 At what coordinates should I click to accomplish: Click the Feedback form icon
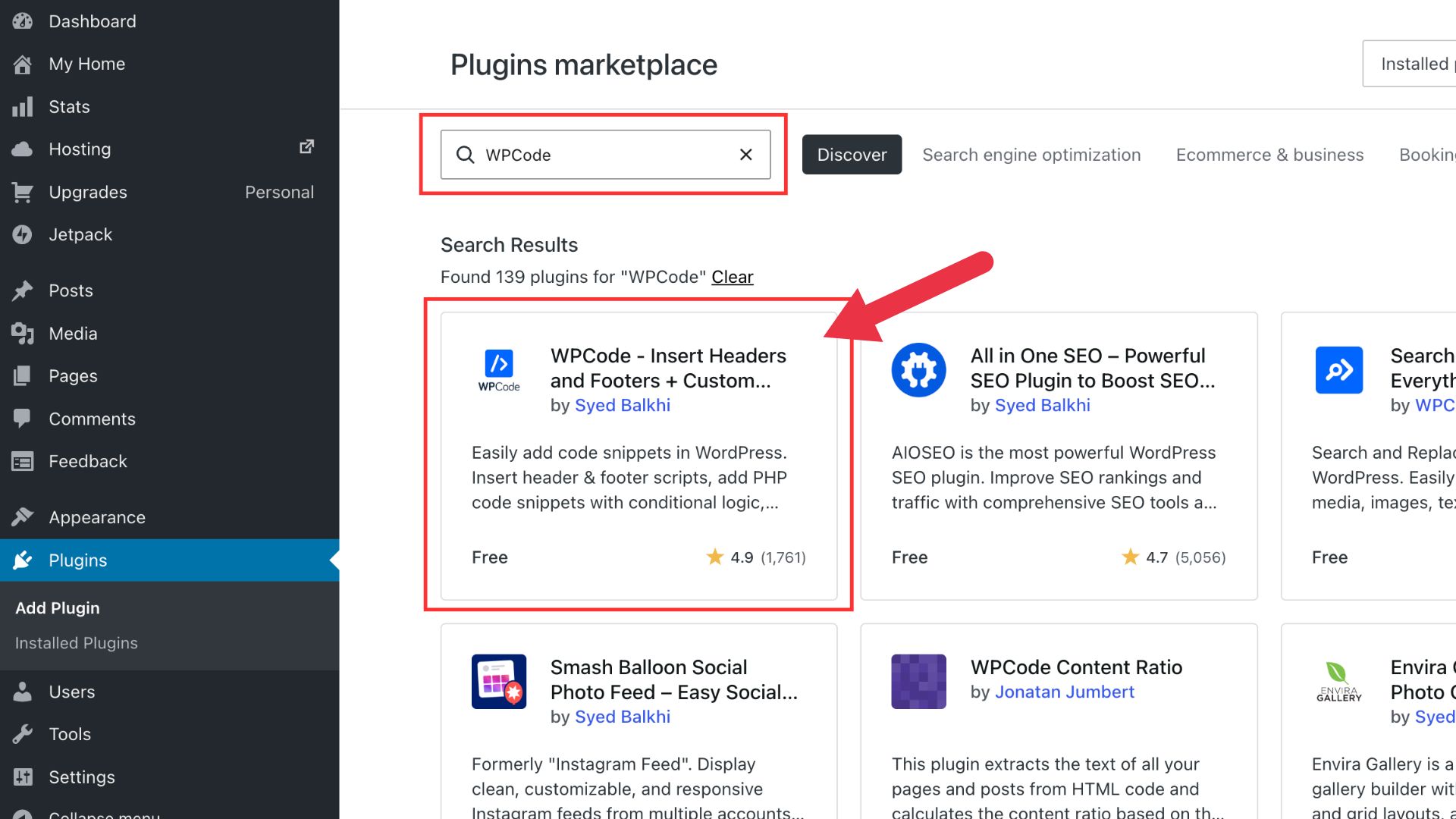coord(23,461)
